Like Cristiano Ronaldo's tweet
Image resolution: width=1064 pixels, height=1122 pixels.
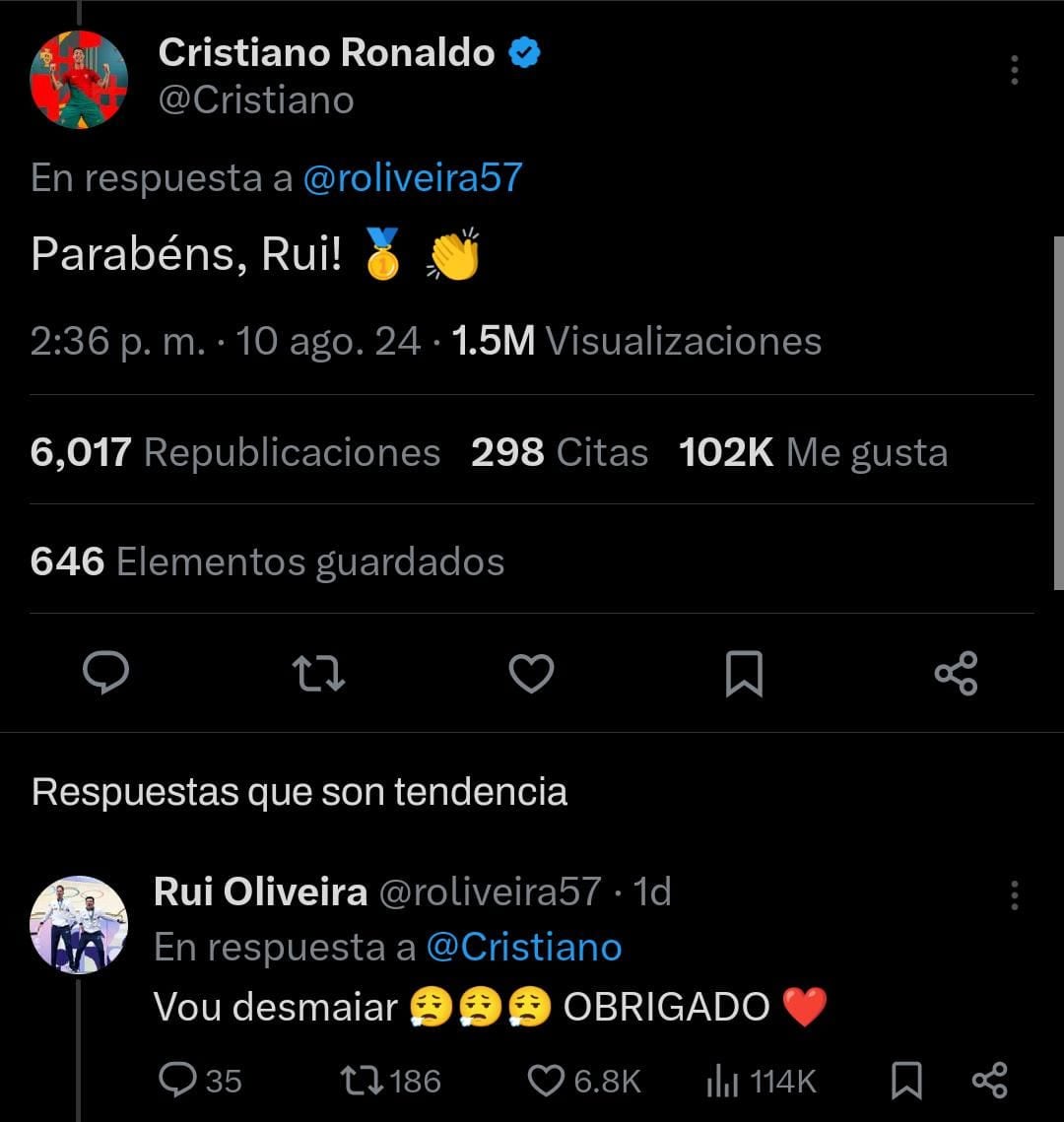(531, 674)
